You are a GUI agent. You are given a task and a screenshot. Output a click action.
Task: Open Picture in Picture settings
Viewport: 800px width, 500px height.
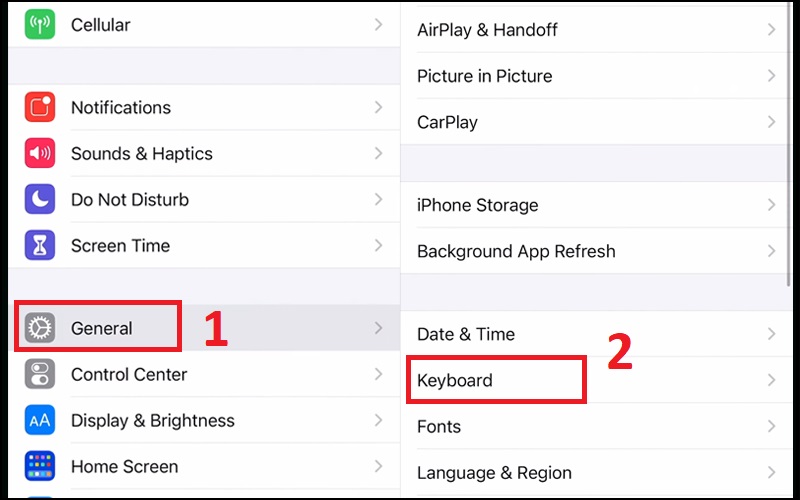[x=484, y=76]
